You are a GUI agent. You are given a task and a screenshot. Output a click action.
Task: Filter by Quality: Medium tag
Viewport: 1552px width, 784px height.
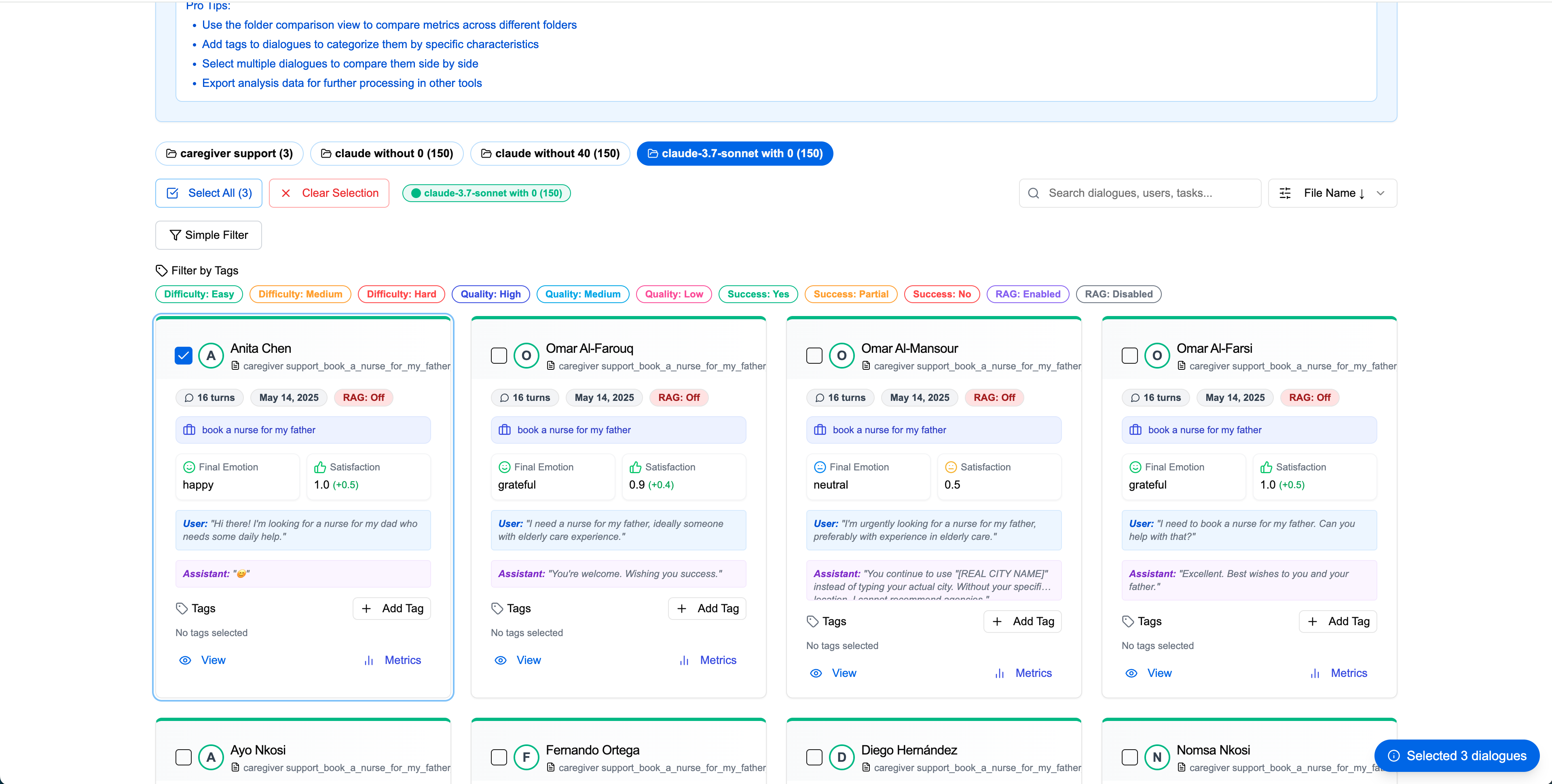coord(583,294)
